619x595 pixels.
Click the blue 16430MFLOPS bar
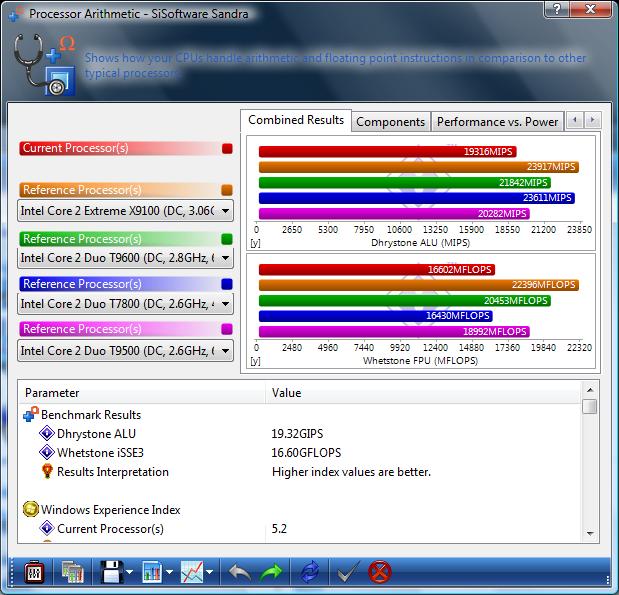[375, 316]
